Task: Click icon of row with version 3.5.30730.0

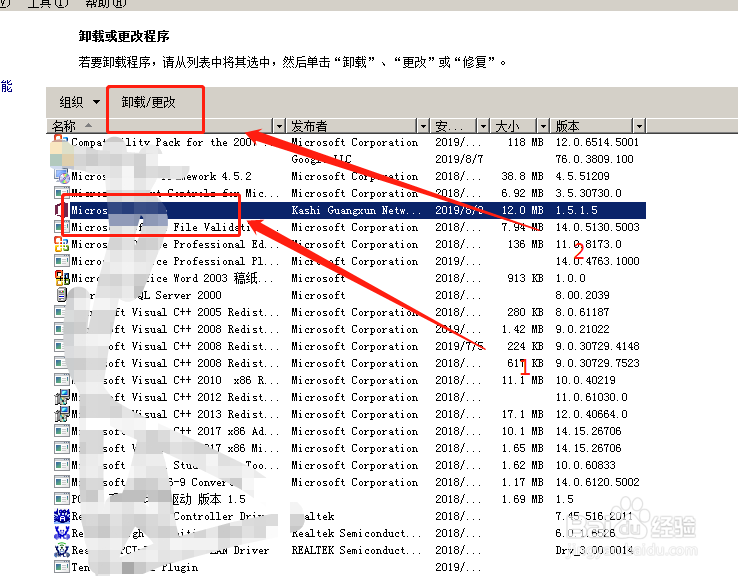Action: pos(62,193)
